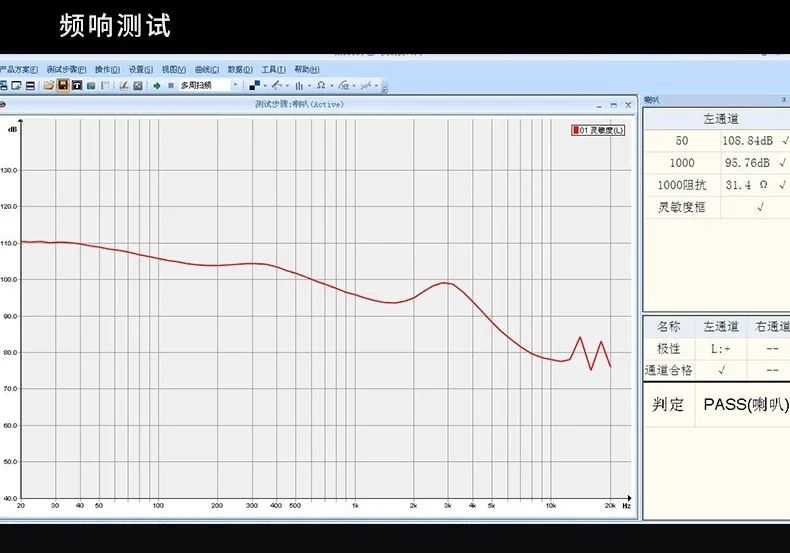Open the 测试步骤(P) menu
The width and height of the screenshot is (790, 553).
(66, 70)
